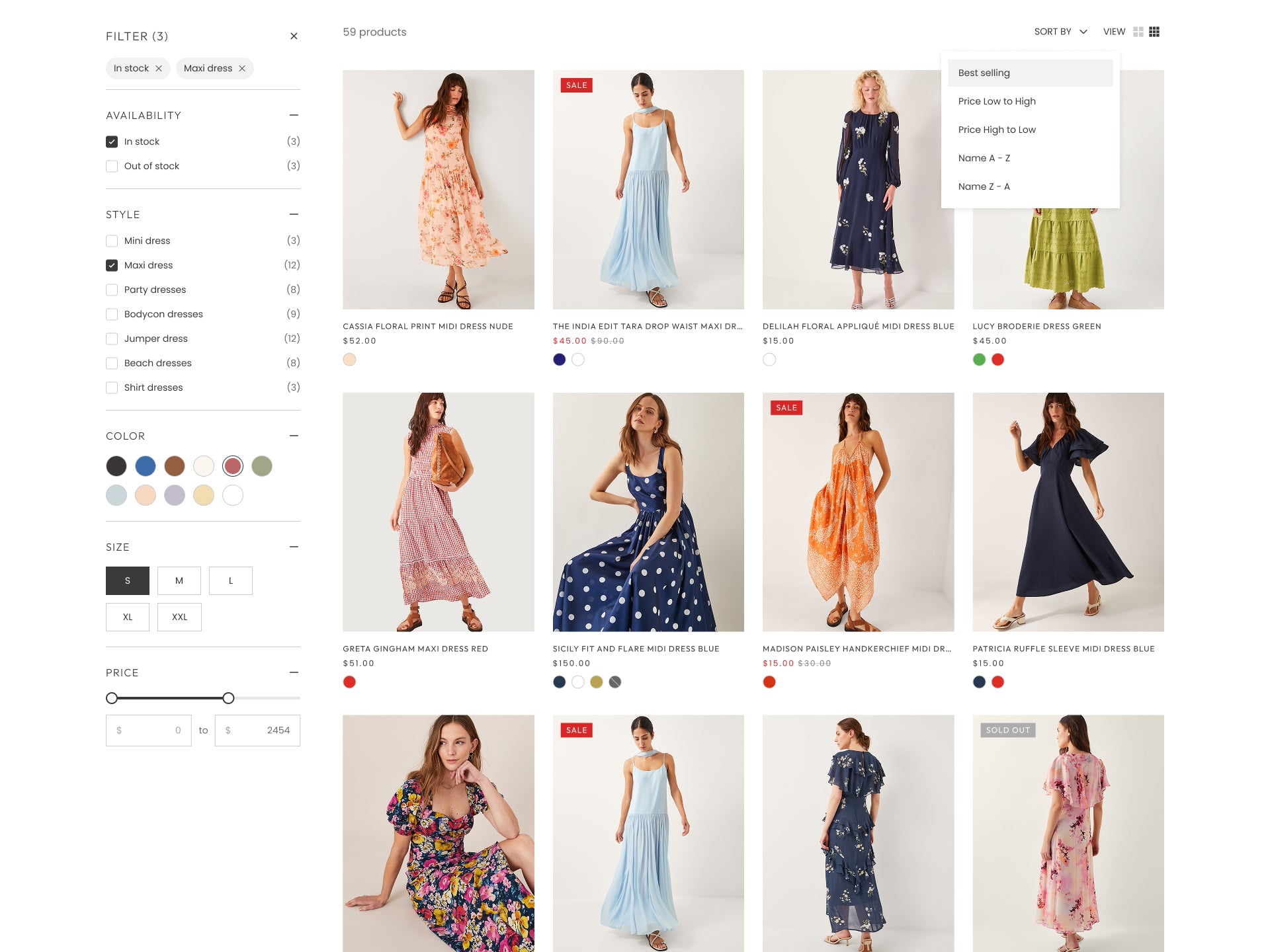Collapse the Style filter section
Viewport: 1270px width, 952px height.
(294, 214)
